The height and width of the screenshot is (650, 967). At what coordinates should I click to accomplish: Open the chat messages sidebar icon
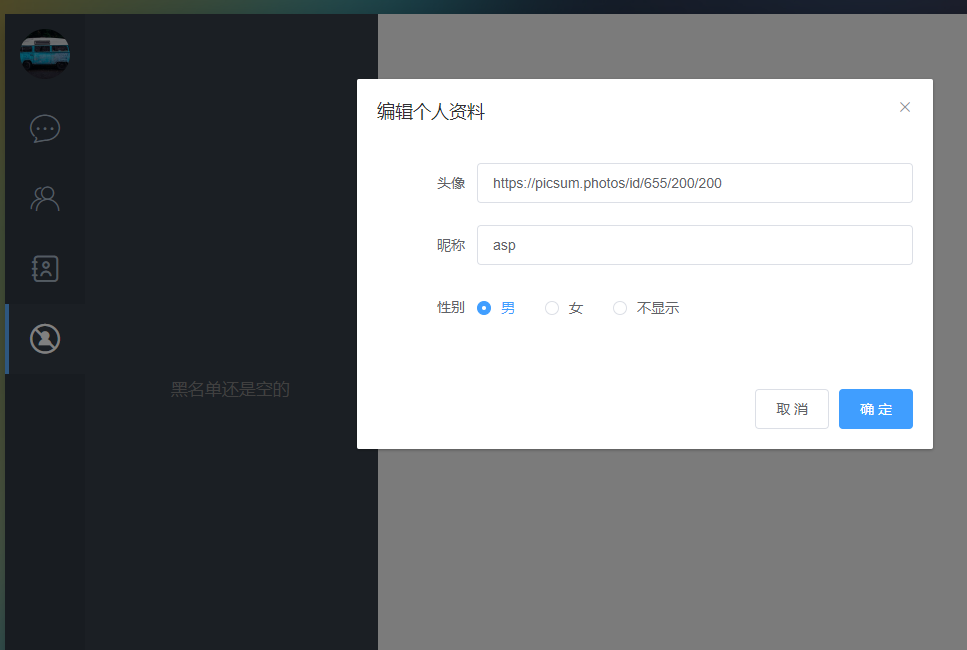coord(45,129)
